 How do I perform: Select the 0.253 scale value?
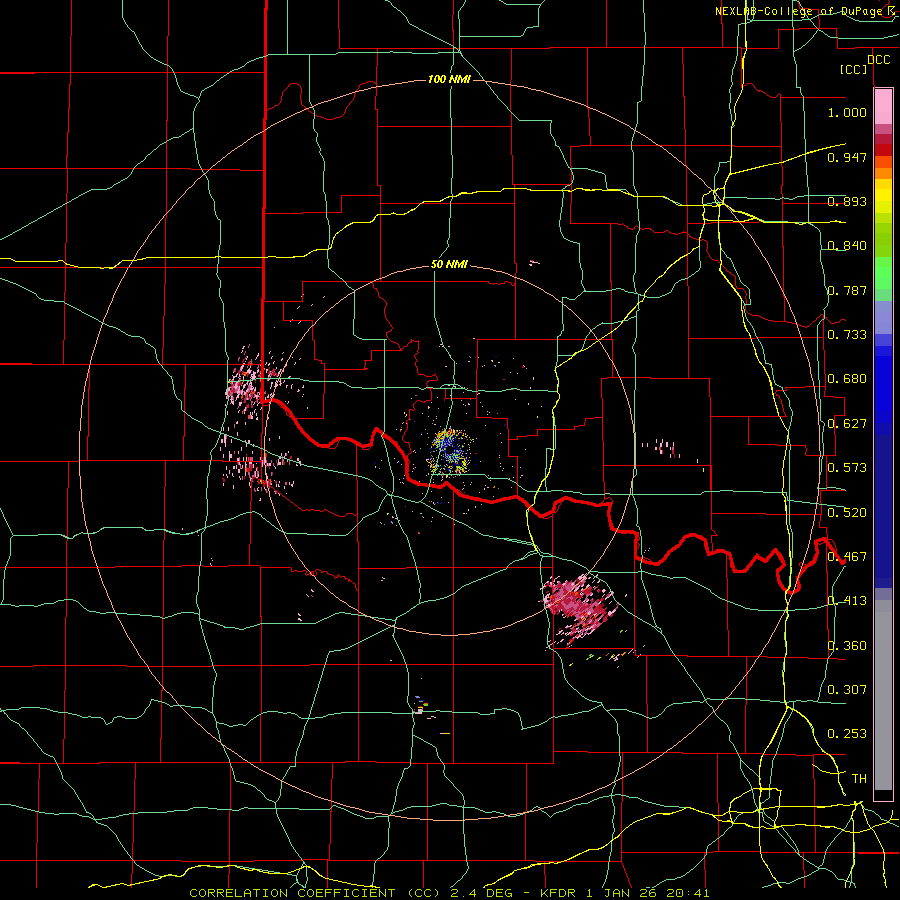[847, 734]
